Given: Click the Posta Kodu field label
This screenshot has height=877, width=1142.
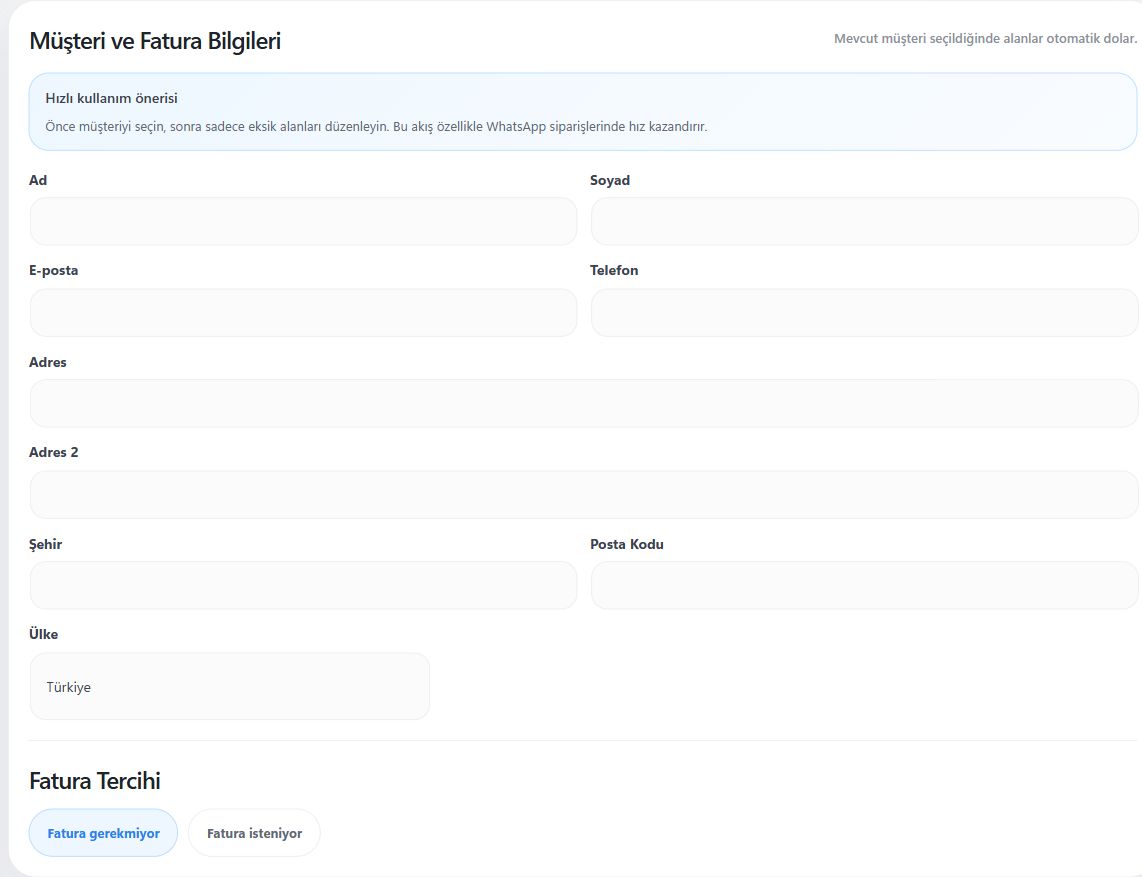Looking at the screenshot, I should coord(626,544).
